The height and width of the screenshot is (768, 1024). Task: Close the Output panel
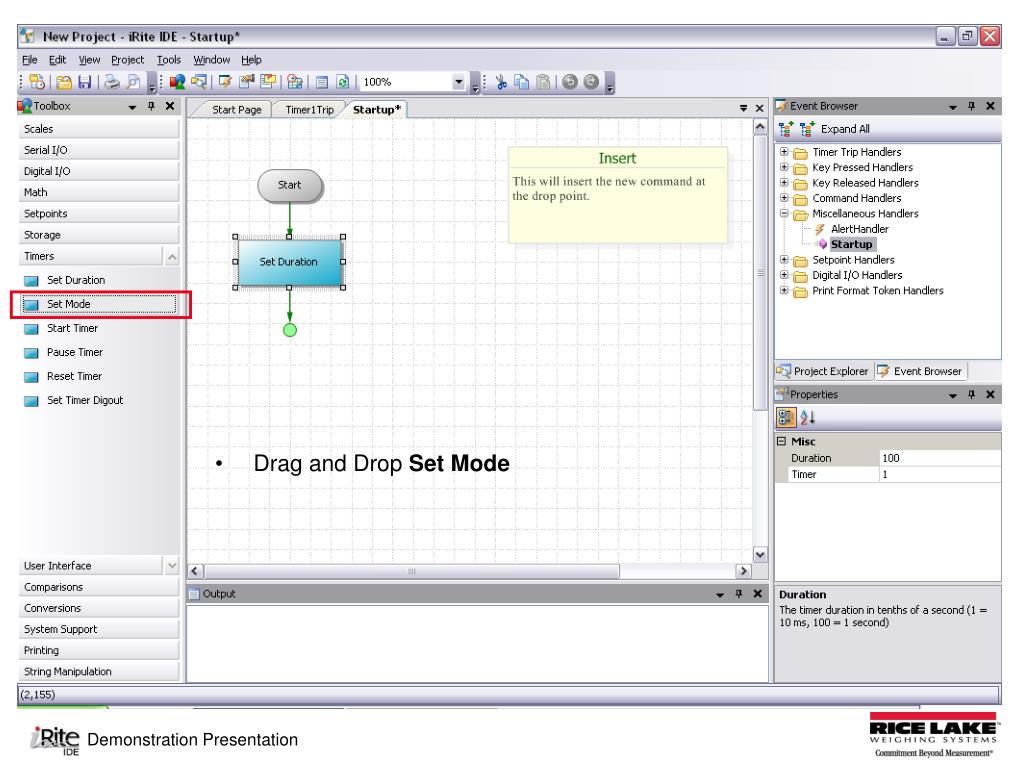coord(758,594)
